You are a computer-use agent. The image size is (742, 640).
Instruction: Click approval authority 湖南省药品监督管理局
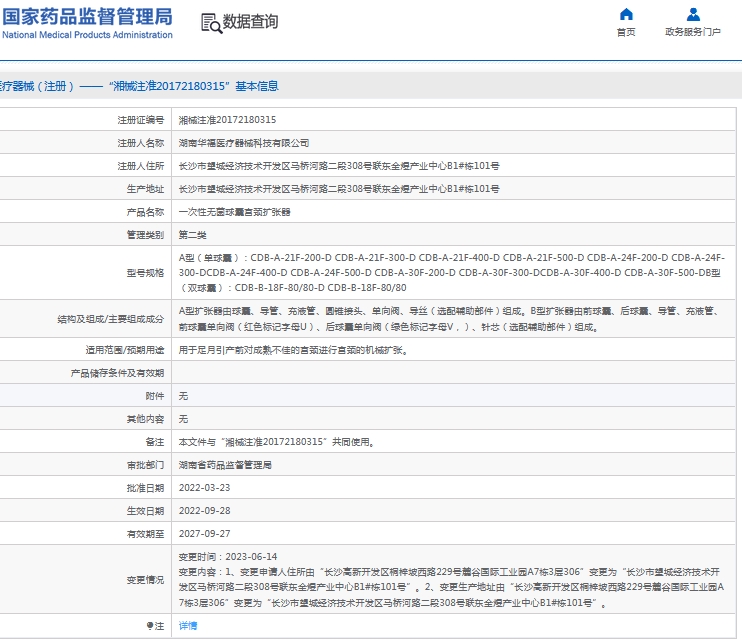225,465
